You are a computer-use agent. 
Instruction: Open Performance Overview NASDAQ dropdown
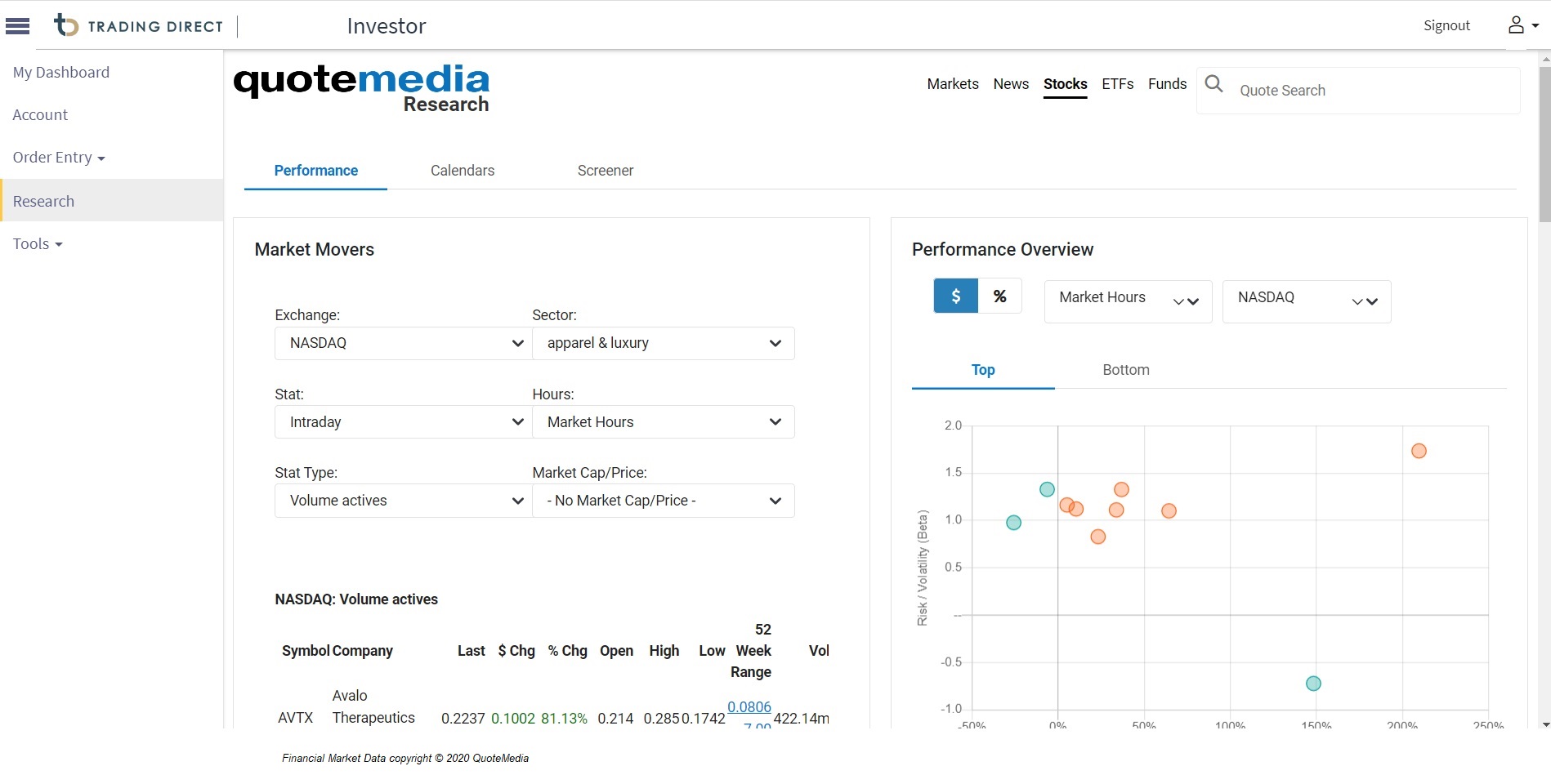pos(1307,301)
